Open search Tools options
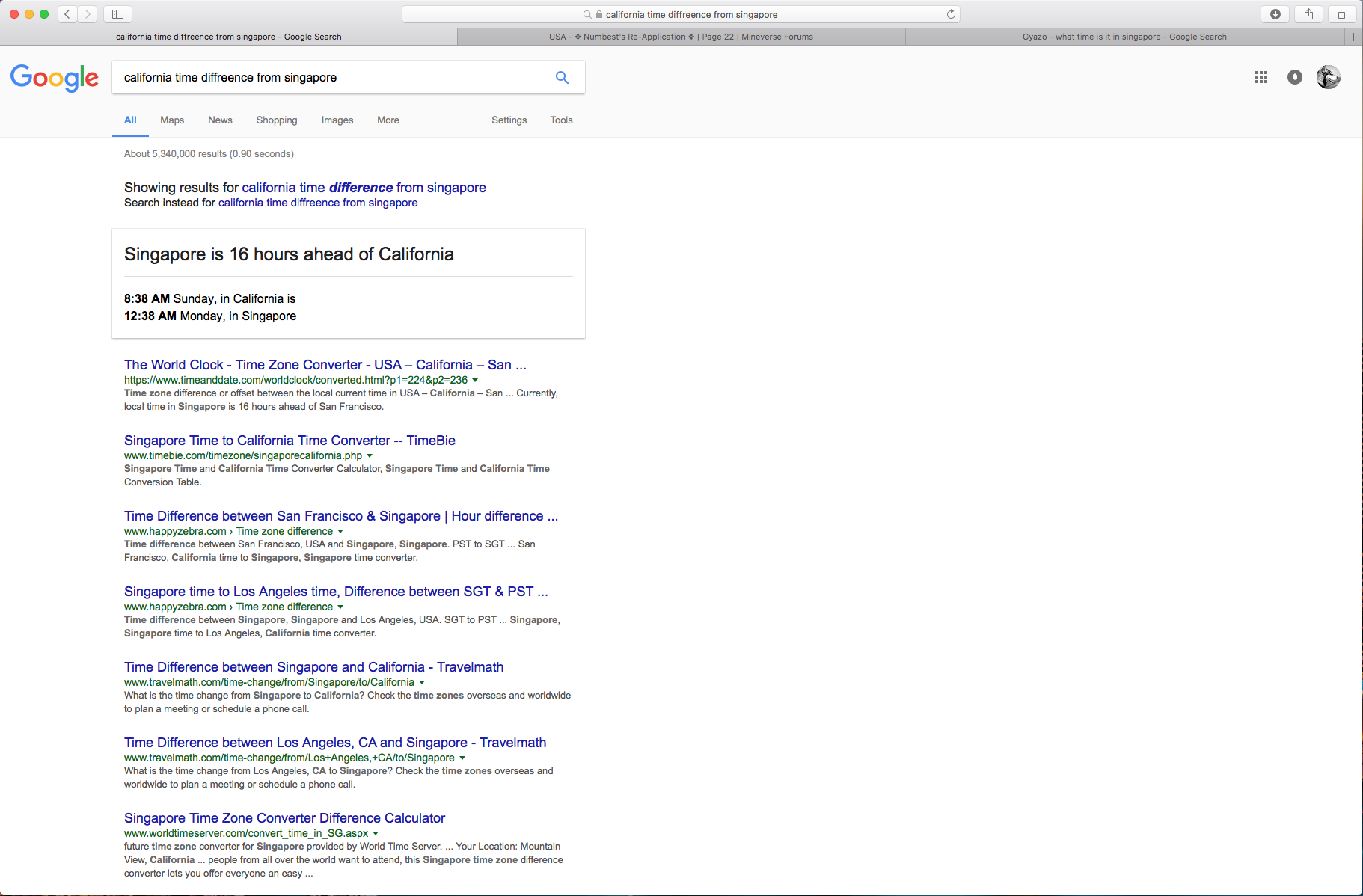The image size is (1363, 896). (x=561, y=120)
